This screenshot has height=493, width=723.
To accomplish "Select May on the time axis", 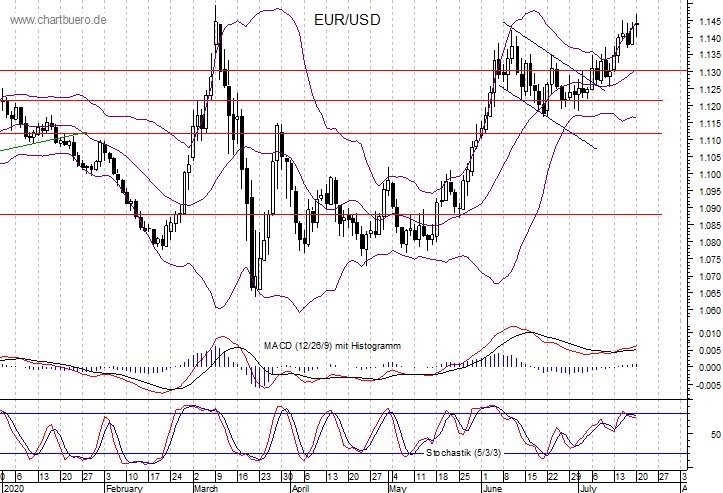I will (396, 488).
